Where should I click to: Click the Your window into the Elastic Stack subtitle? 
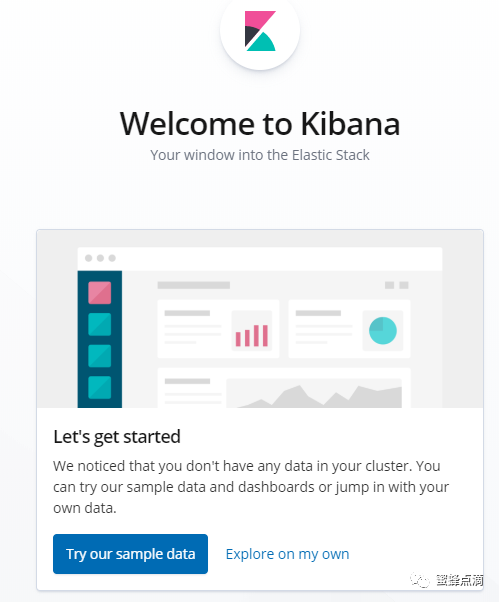pyautogui.click(x=260, y=155)
